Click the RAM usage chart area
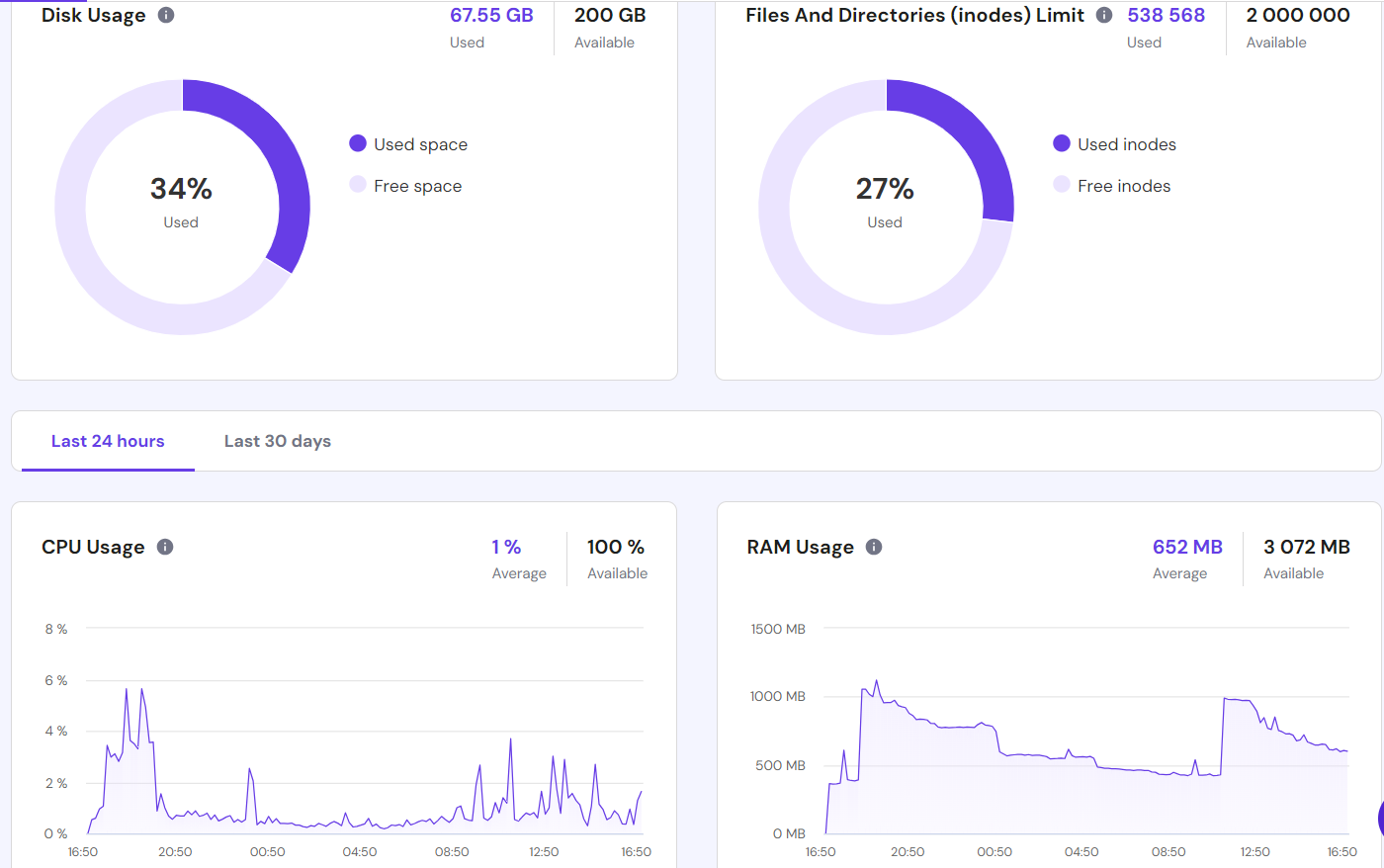Image resolution: width=1384 pixels, height=868 pixels. point(1085,761)
